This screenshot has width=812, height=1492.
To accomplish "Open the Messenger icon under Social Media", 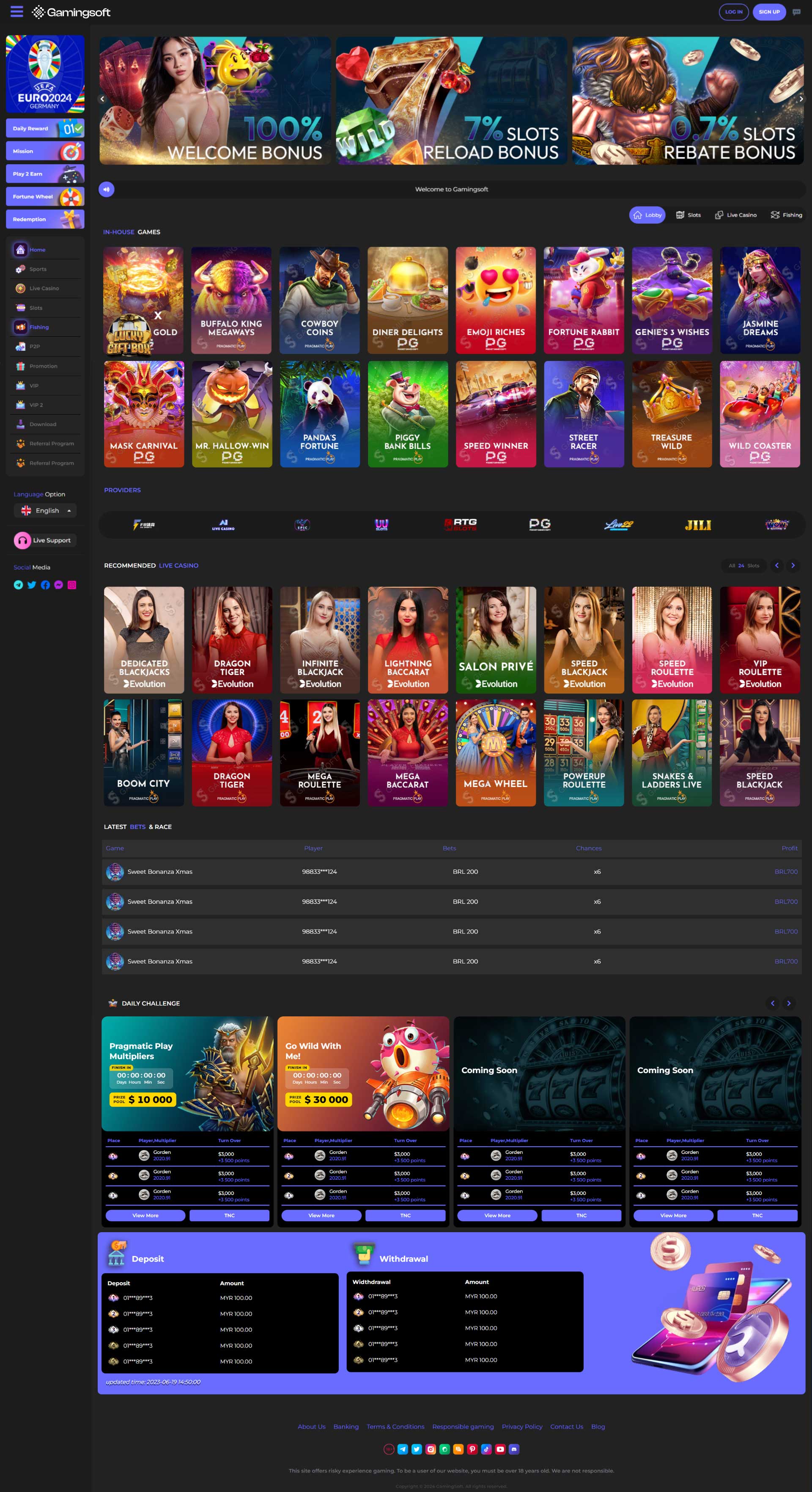I will [58, 585].
